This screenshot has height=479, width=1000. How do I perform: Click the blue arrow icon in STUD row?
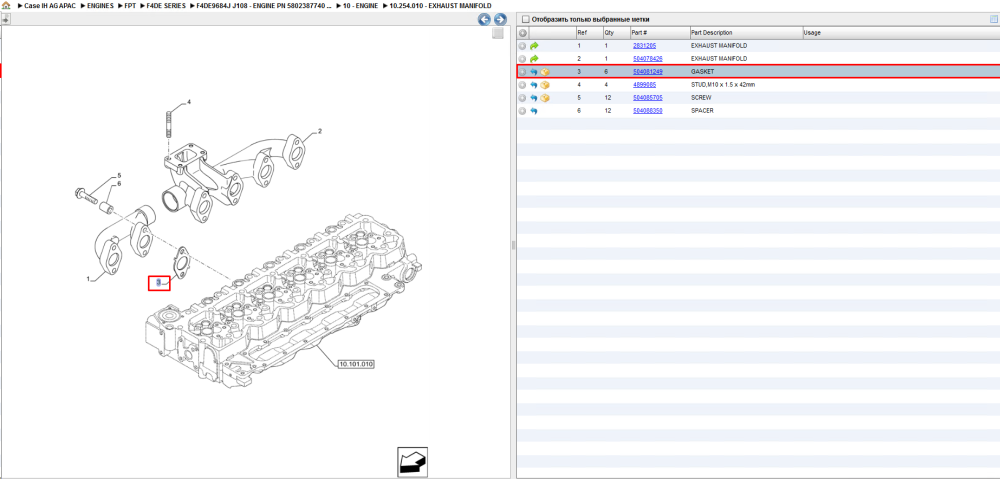pos(534,85)
